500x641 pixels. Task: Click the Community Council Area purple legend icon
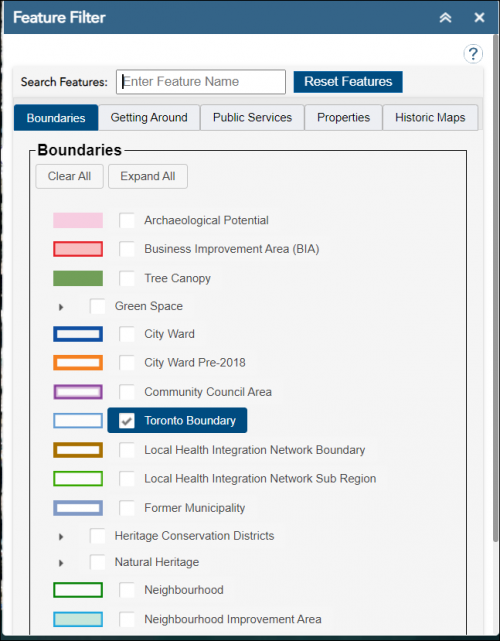point(78,392)
